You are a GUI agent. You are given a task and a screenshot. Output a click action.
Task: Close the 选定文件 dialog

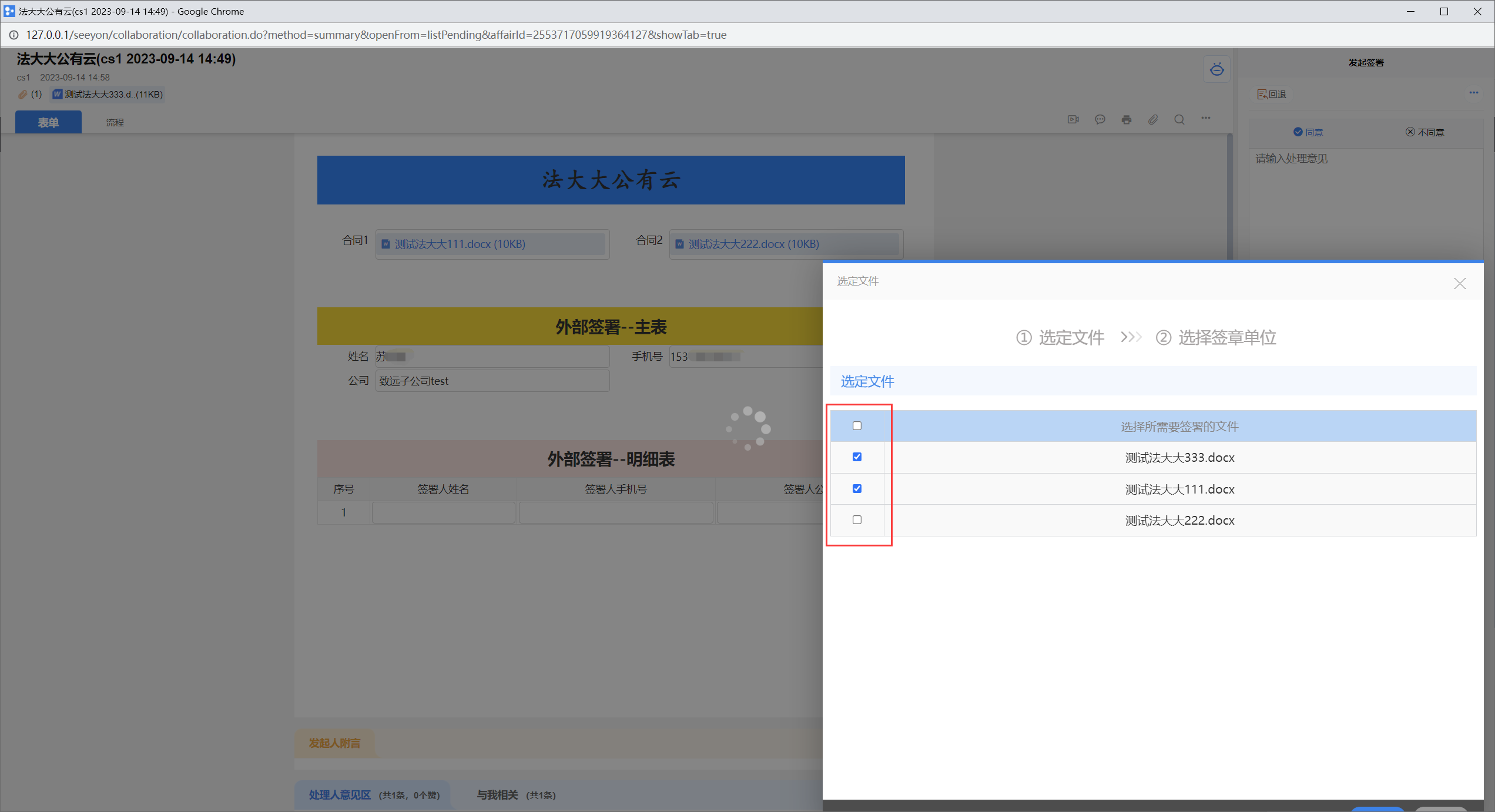click(1459, 284)
